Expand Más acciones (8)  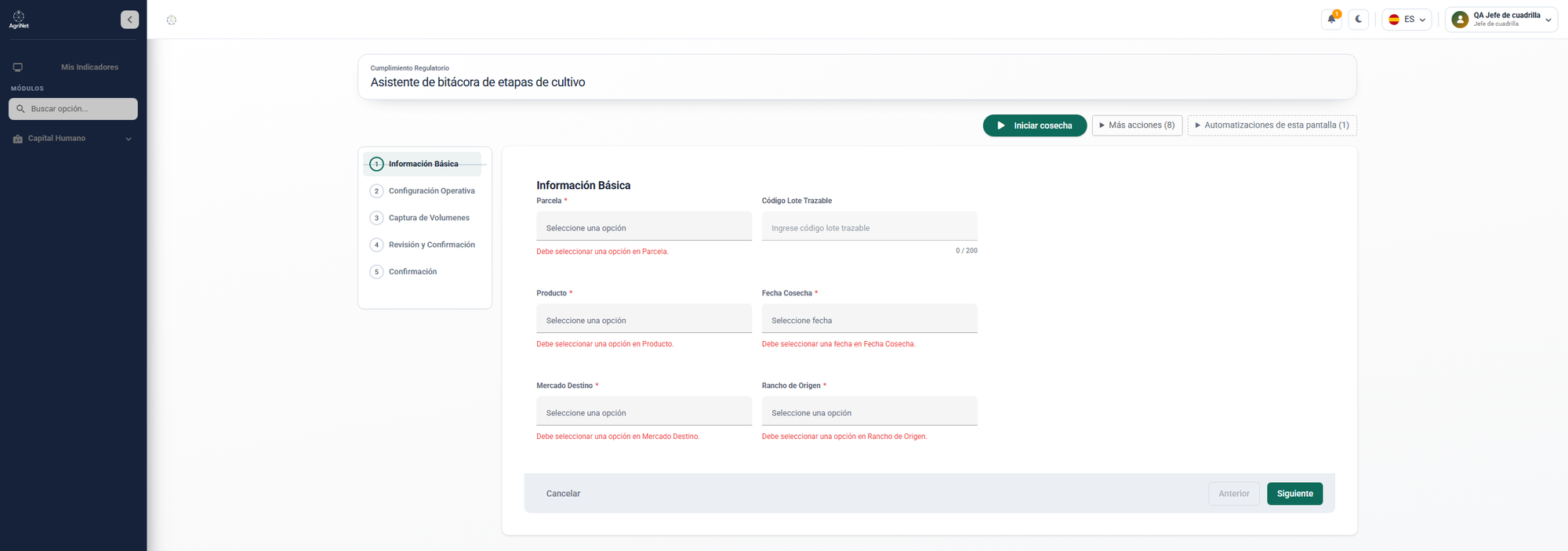tap(1137, 125)
